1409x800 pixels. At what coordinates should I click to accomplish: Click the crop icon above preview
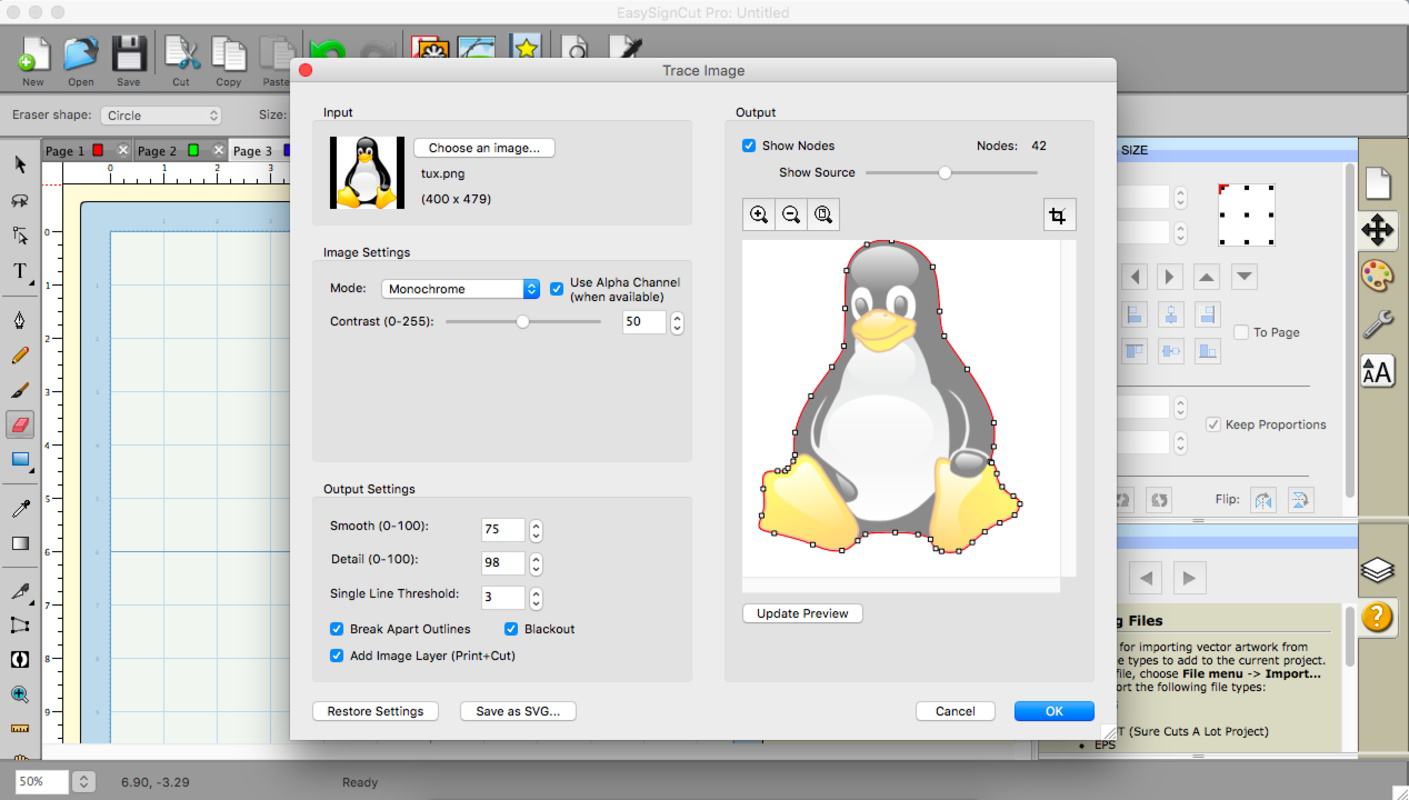coord(1059,214)
